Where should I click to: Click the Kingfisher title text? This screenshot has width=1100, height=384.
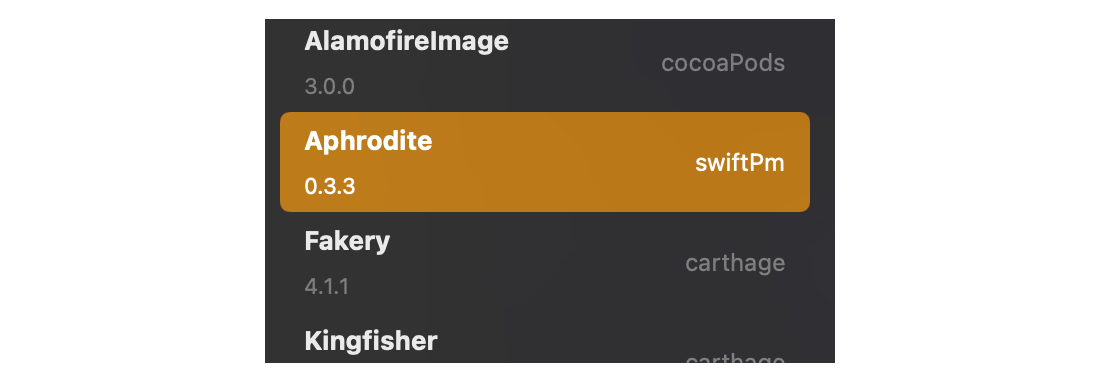click(x=370, y=341)
